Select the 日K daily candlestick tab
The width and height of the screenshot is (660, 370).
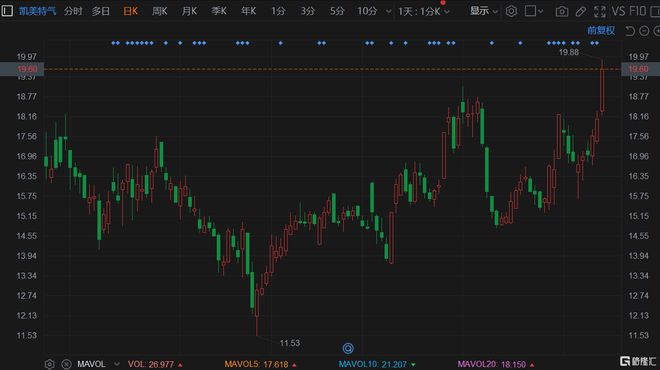coord(130,11)
